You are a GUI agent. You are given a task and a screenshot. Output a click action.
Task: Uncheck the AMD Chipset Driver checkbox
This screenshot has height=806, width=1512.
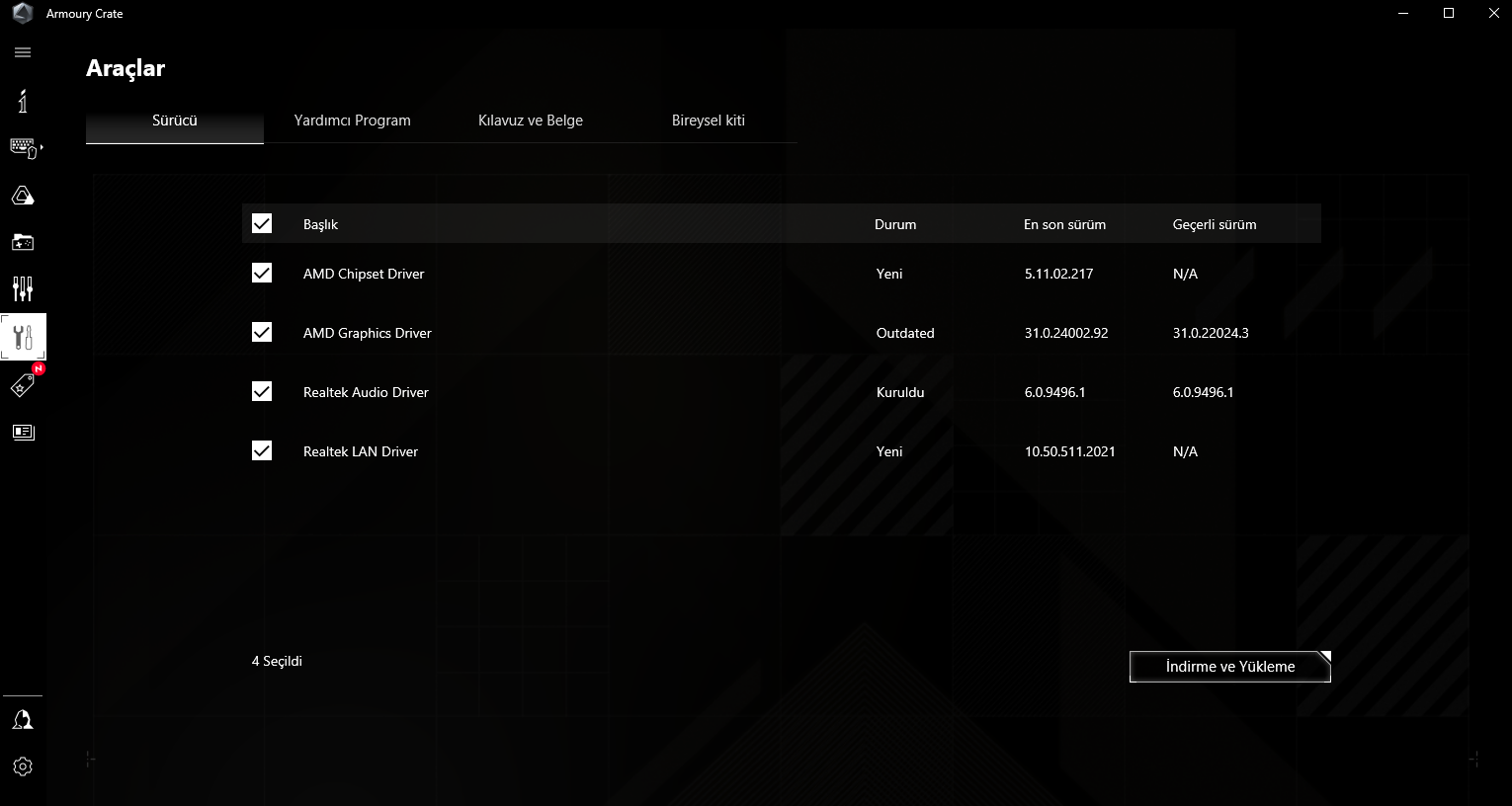[262, 273]
